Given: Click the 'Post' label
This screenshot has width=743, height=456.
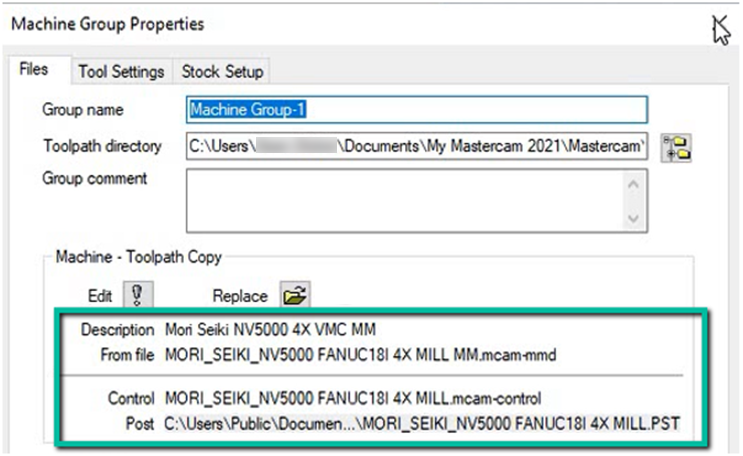Looking at the screenshot, I should (140, 424).
